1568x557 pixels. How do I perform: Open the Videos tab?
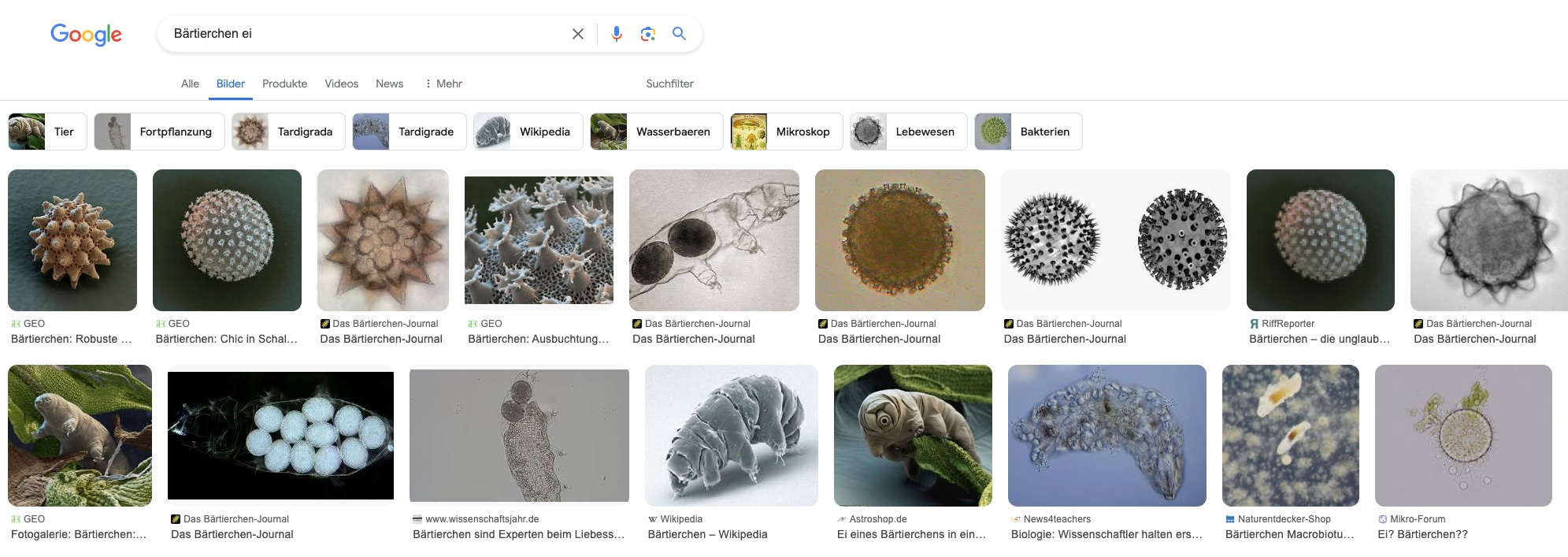pos(342,84)
